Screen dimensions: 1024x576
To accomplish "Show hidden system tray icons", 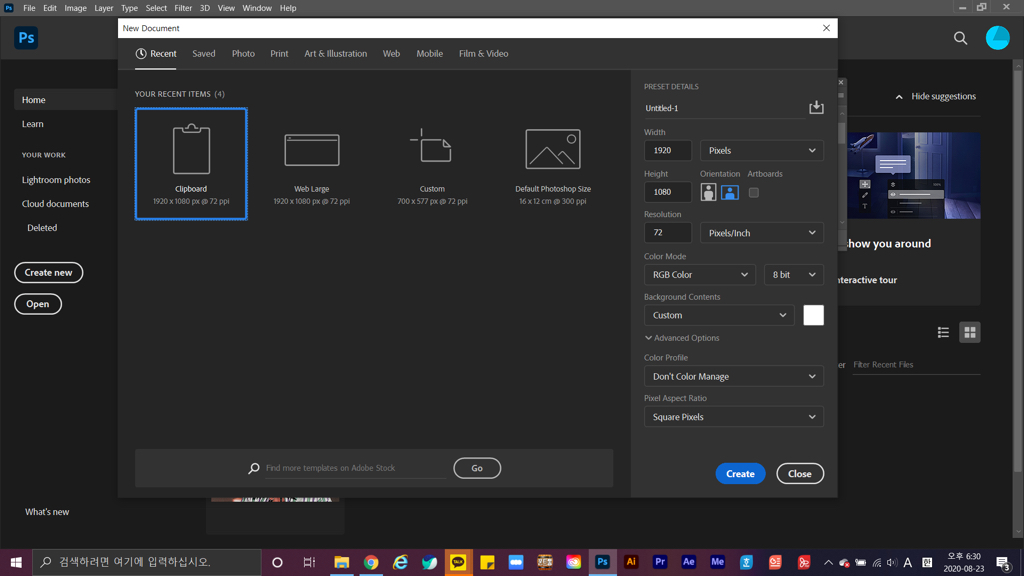I will pyautogui.click(x=828, y=563).
